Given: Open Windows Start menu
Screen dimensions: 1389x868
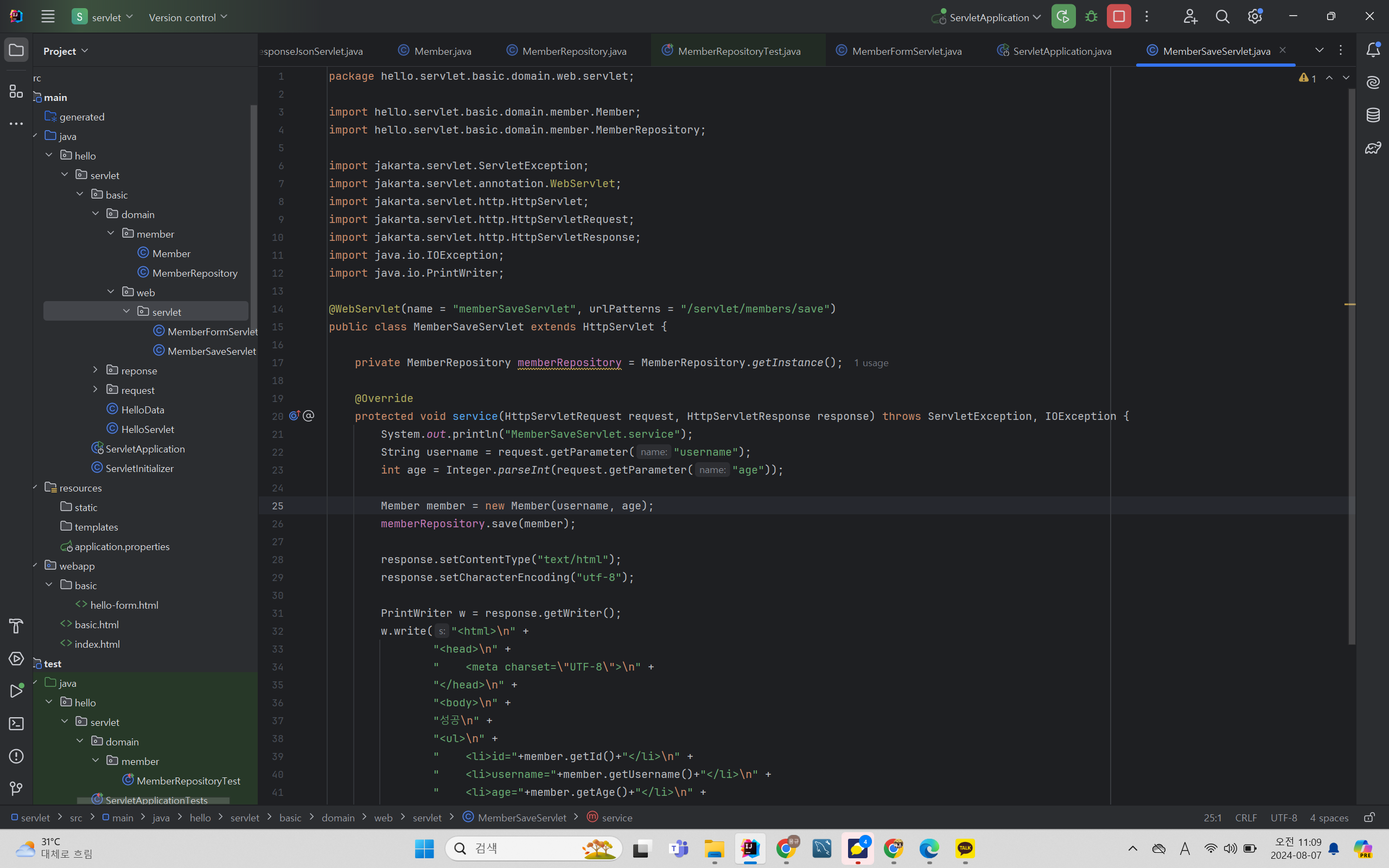Looking at the screenshot, I should tap(424, 848).
